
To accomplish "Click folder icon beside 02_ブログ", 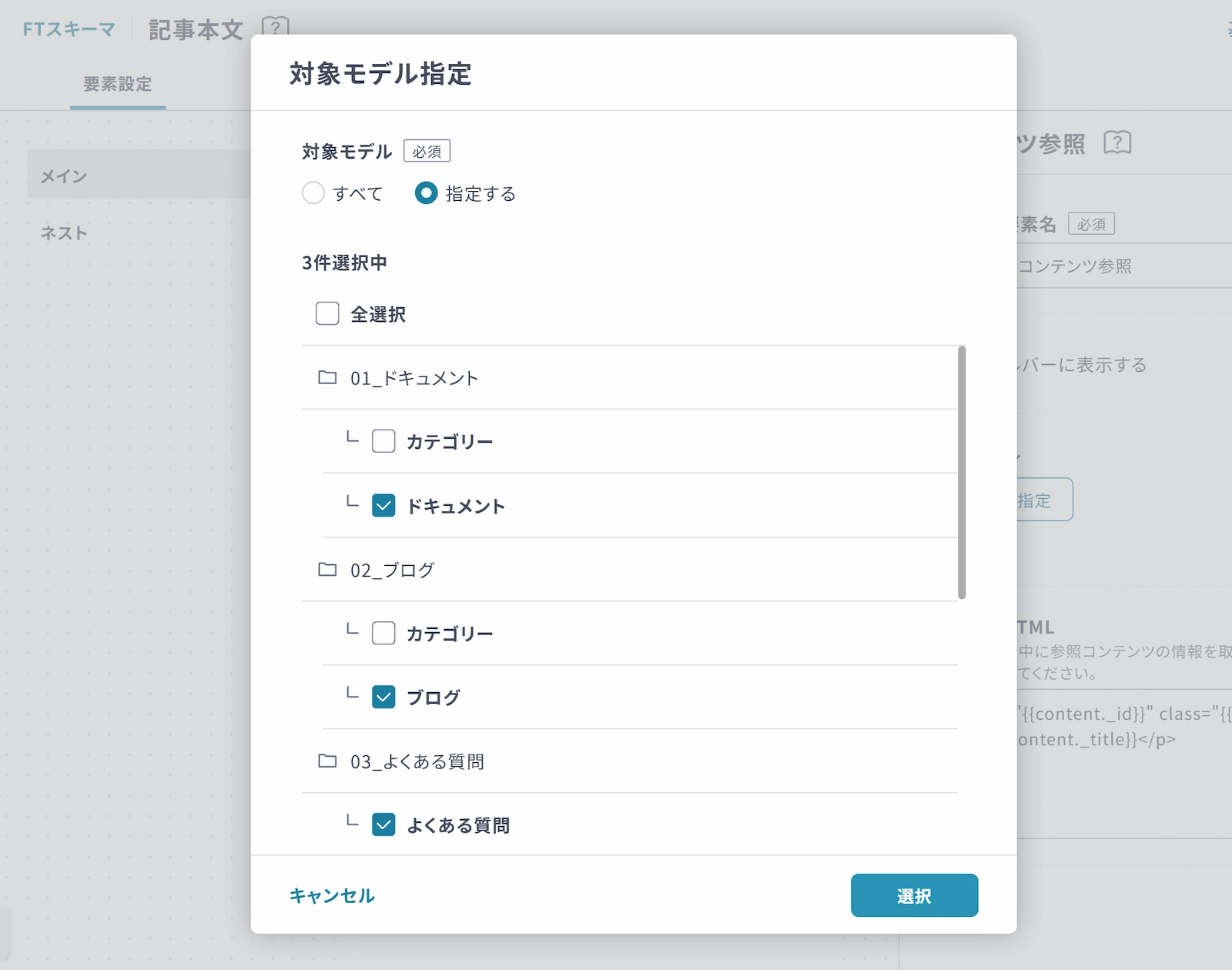I will (x=327, y=570).
